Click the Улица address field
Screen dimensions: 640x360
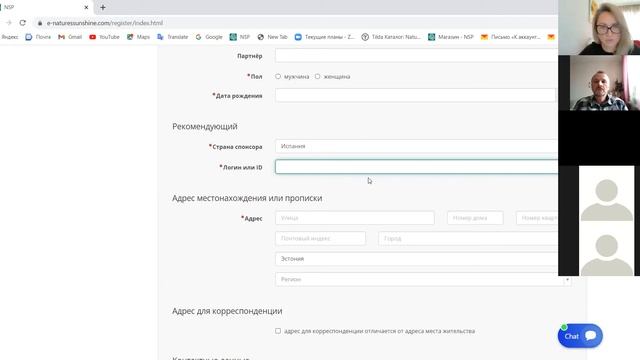[x=355, y=218]
